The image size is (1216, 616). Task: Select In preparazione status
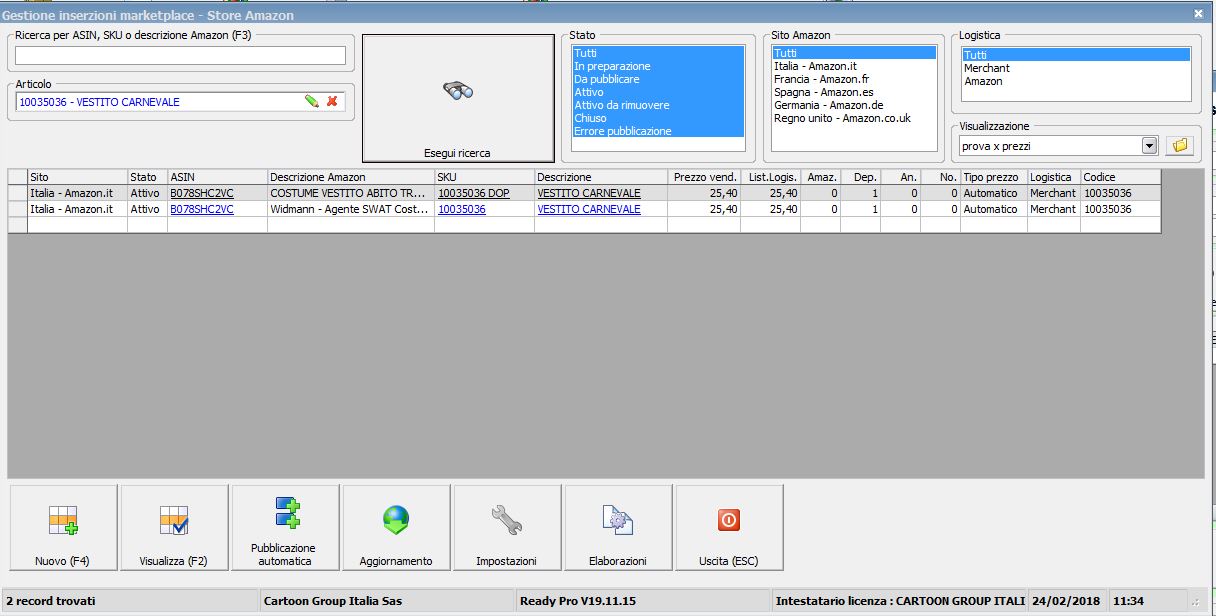658,66
